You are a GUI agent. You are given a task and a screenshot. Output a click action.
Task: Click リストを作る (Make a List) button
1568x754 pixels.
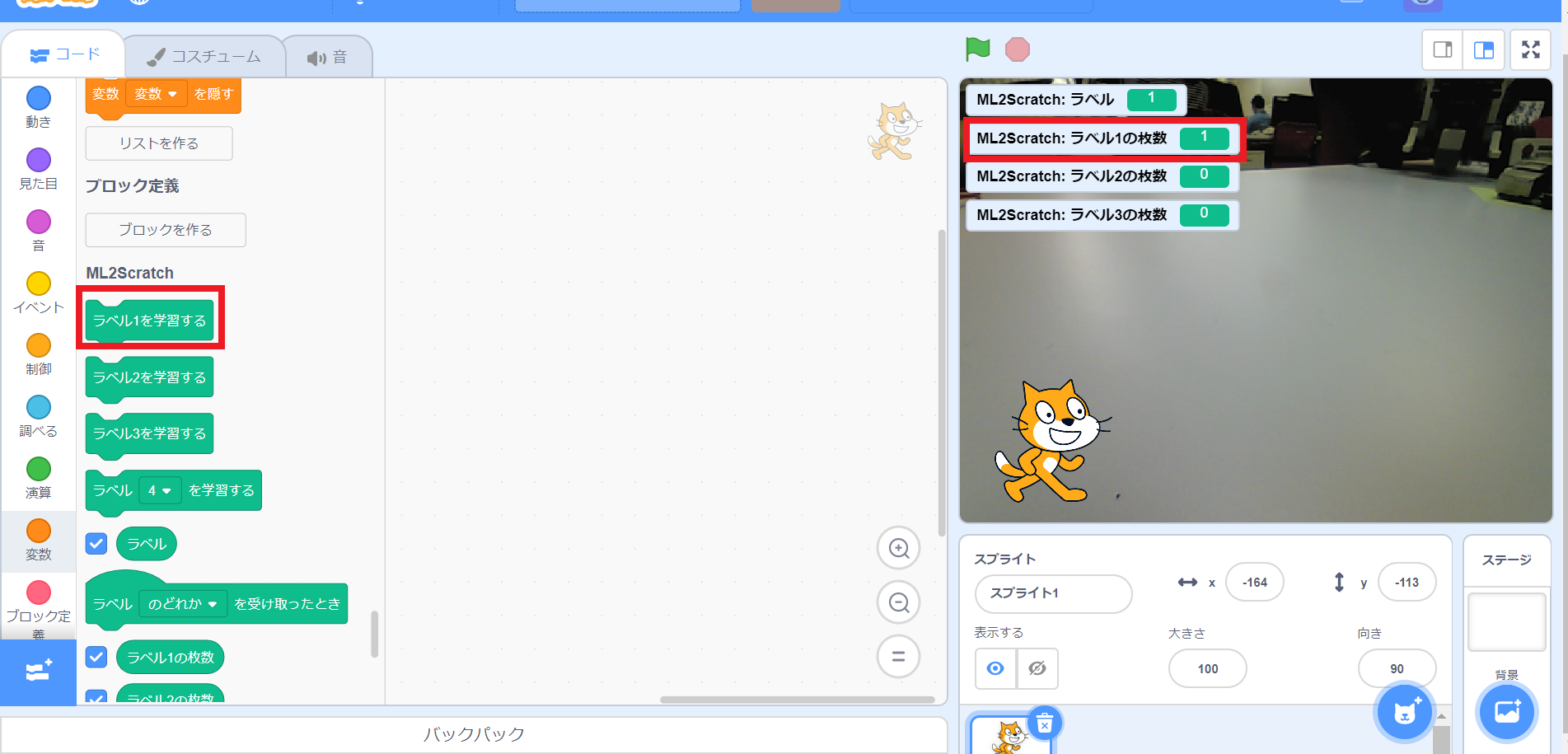(x=159, y=143)
